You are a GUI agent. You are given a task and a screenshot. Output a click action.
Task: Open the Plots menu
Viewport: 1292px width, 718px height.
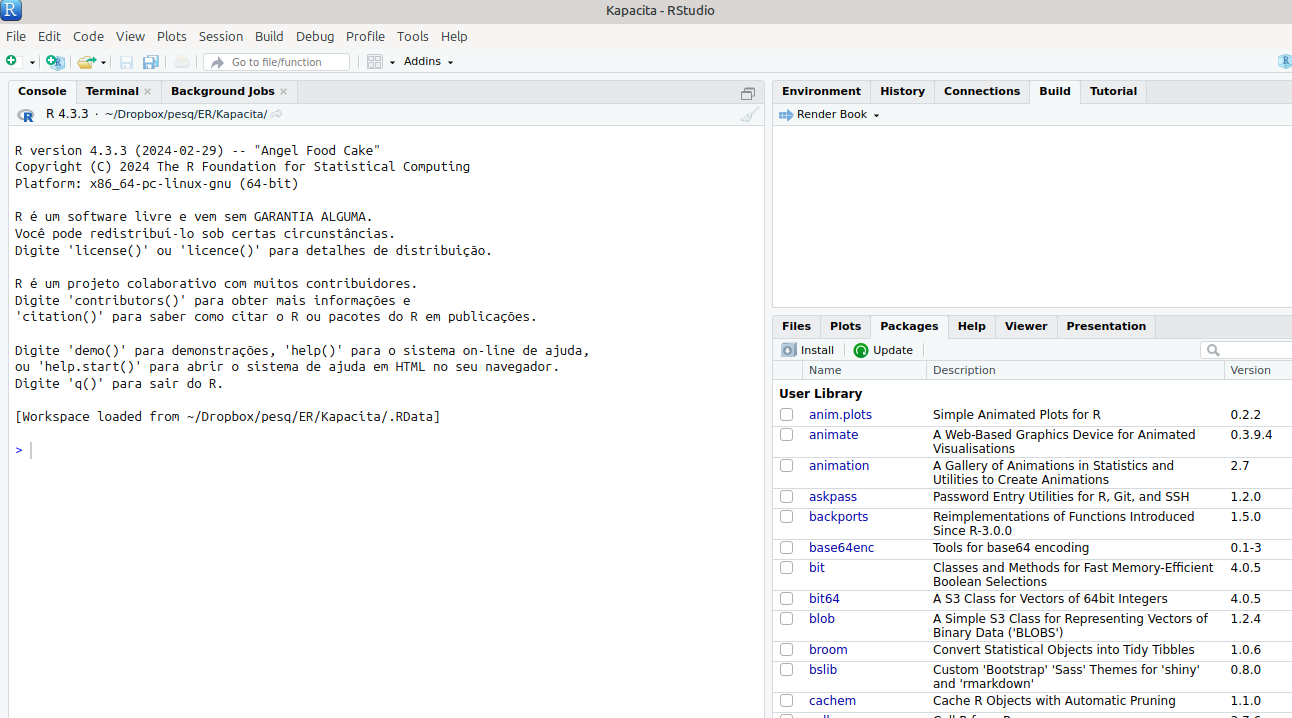click(x=172, y=36)
